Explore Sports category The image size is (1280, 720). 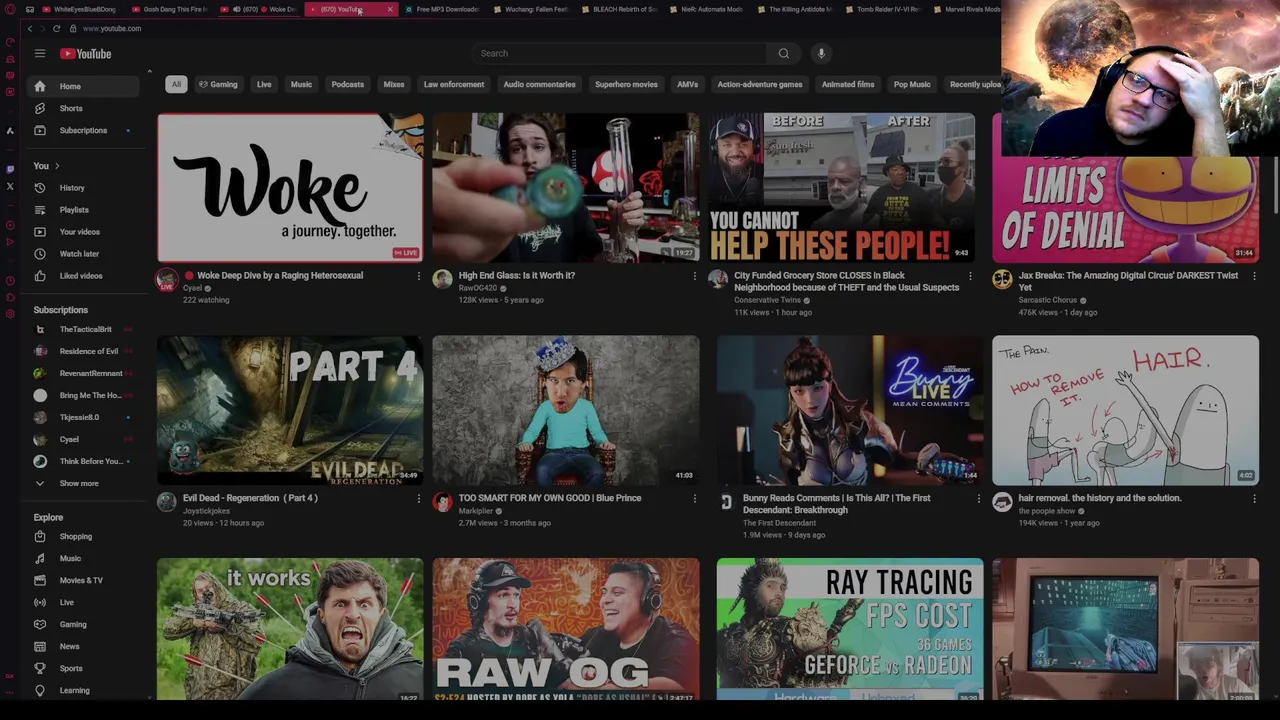coord(85,668)
